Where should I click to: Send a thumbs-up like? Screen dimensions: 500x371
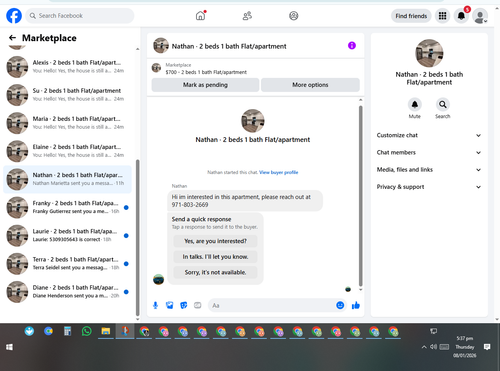coord(356,305)
